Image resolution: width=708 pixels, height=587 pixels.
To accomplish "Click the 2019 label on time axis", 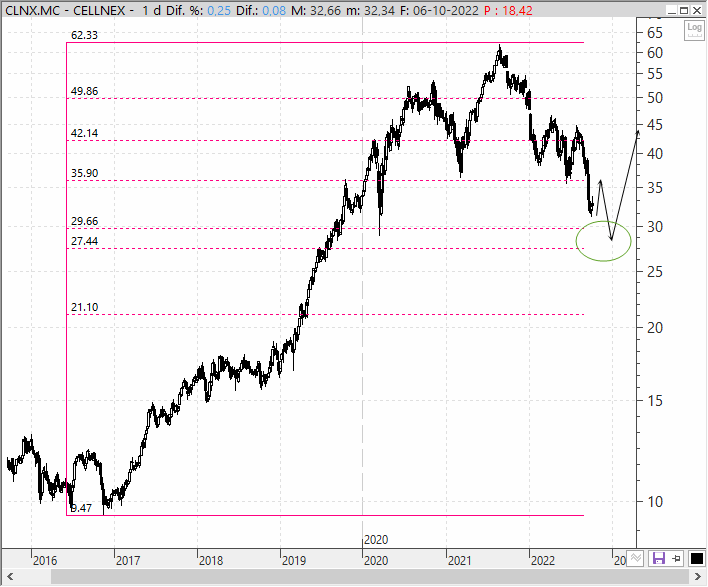I will coord(294,561).
